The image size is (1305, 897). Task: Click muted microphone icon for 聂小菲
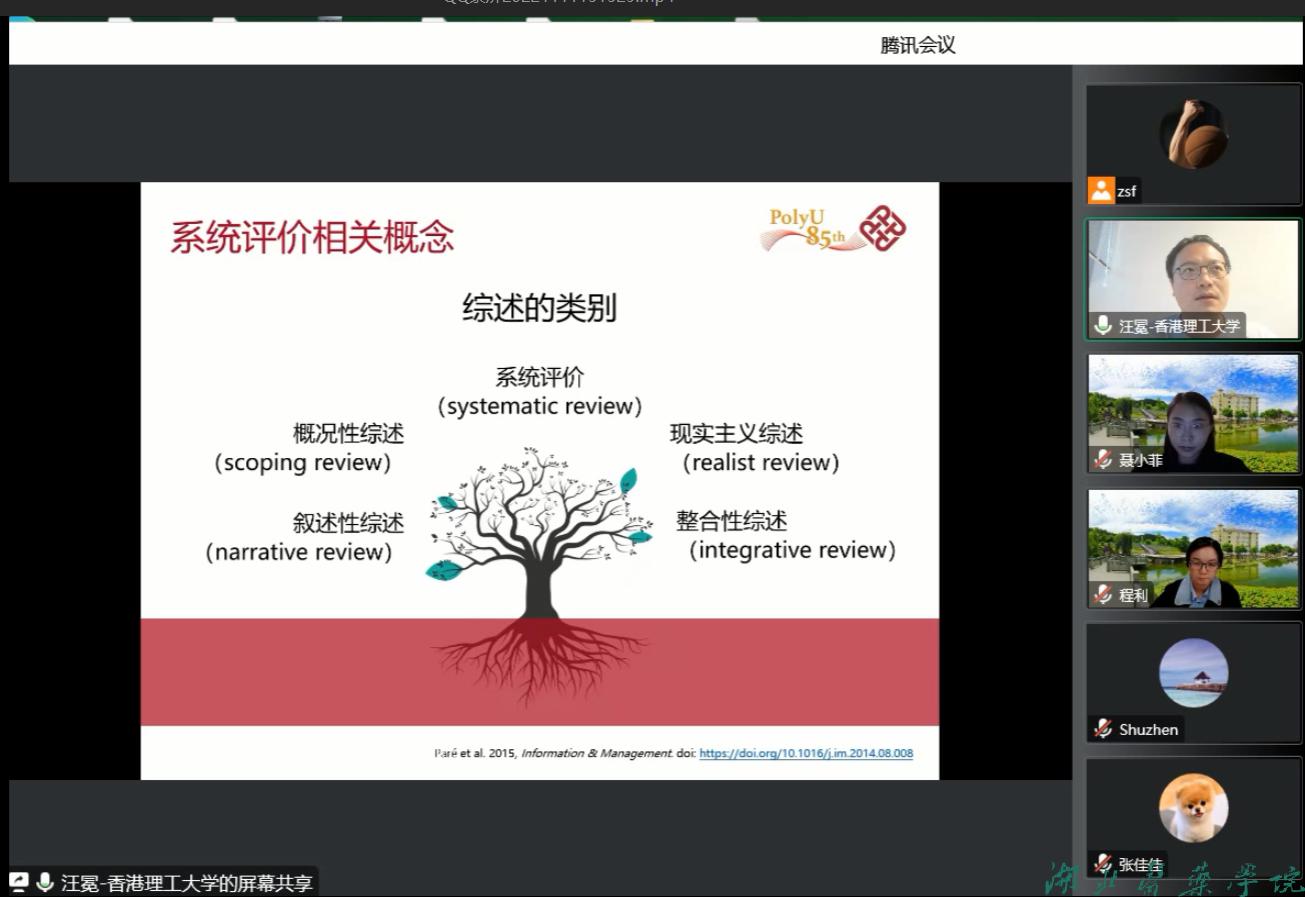[x=1103, y=460]
